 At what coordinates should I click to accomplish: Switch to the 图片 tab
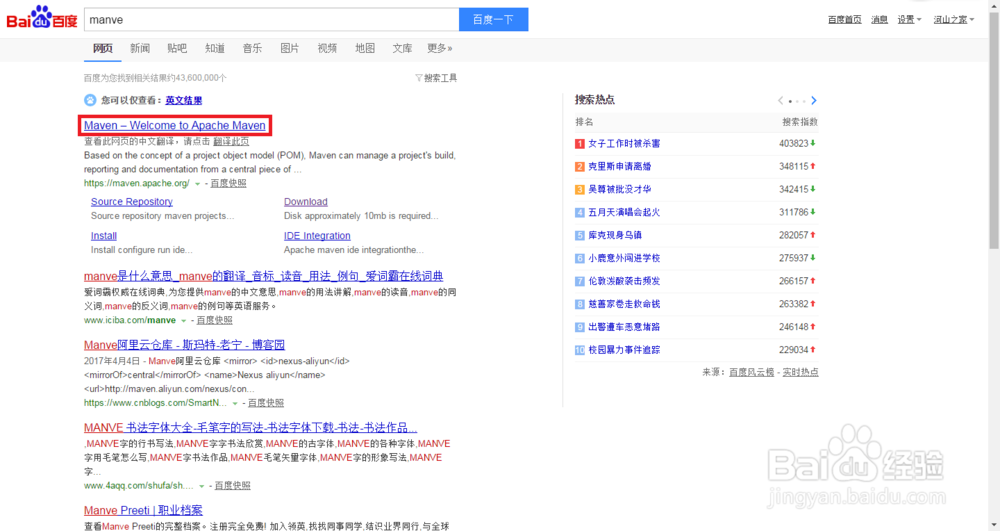click(290, 48)
